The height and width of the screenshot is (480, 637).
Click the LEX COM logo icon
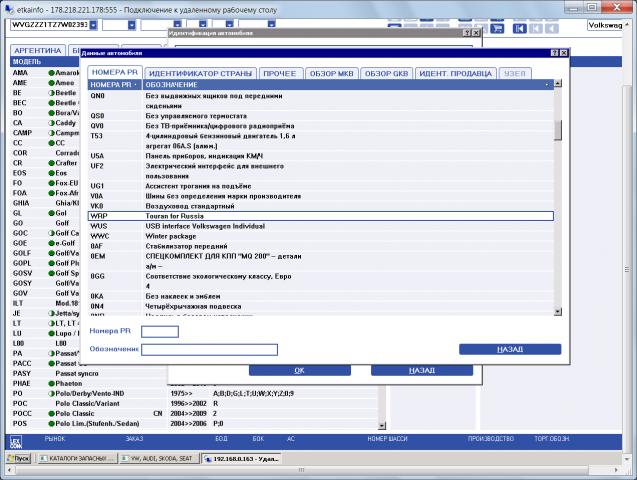click(x=16, y=442)
